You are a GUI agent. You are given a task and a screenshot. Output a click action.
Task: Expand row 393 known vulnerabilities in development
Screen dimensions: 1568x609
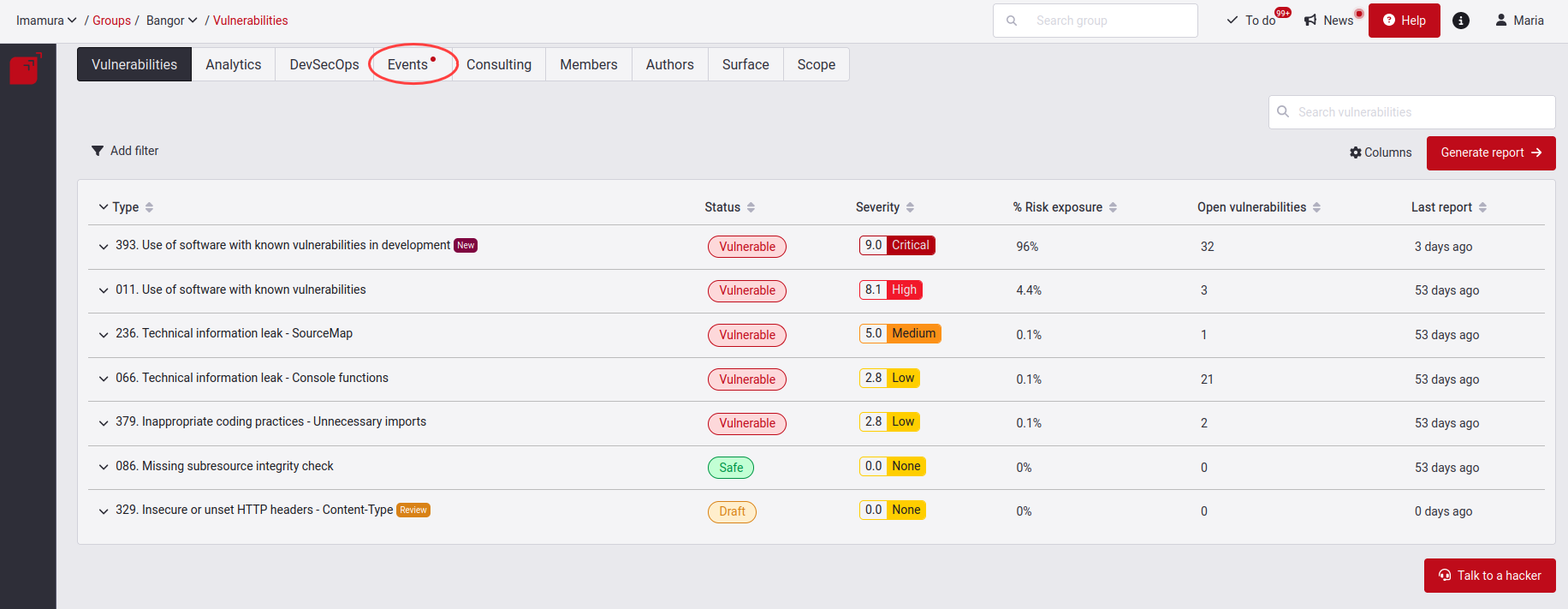[x=104, y=247]
